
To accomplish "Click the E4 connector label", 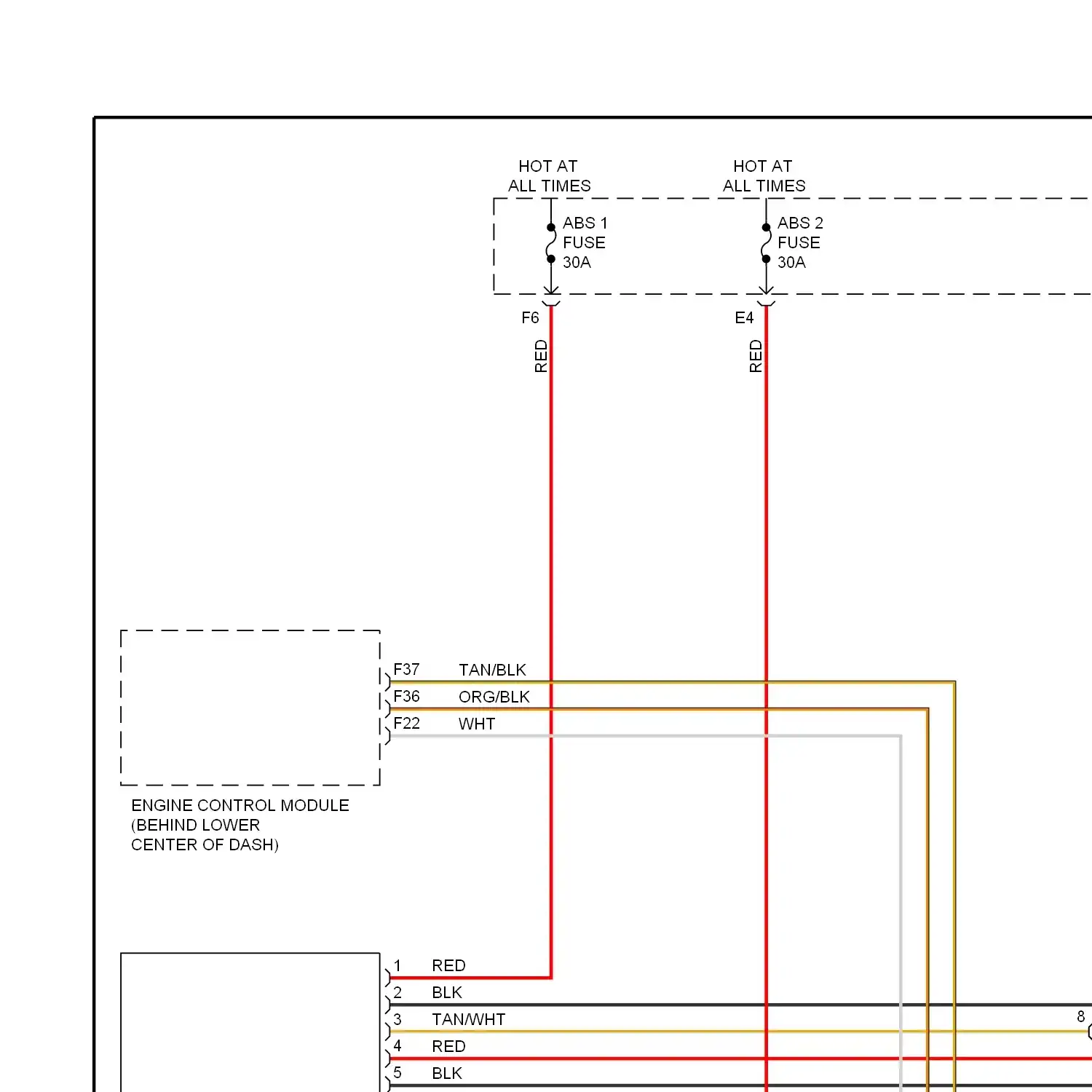I will coord(744,318).
